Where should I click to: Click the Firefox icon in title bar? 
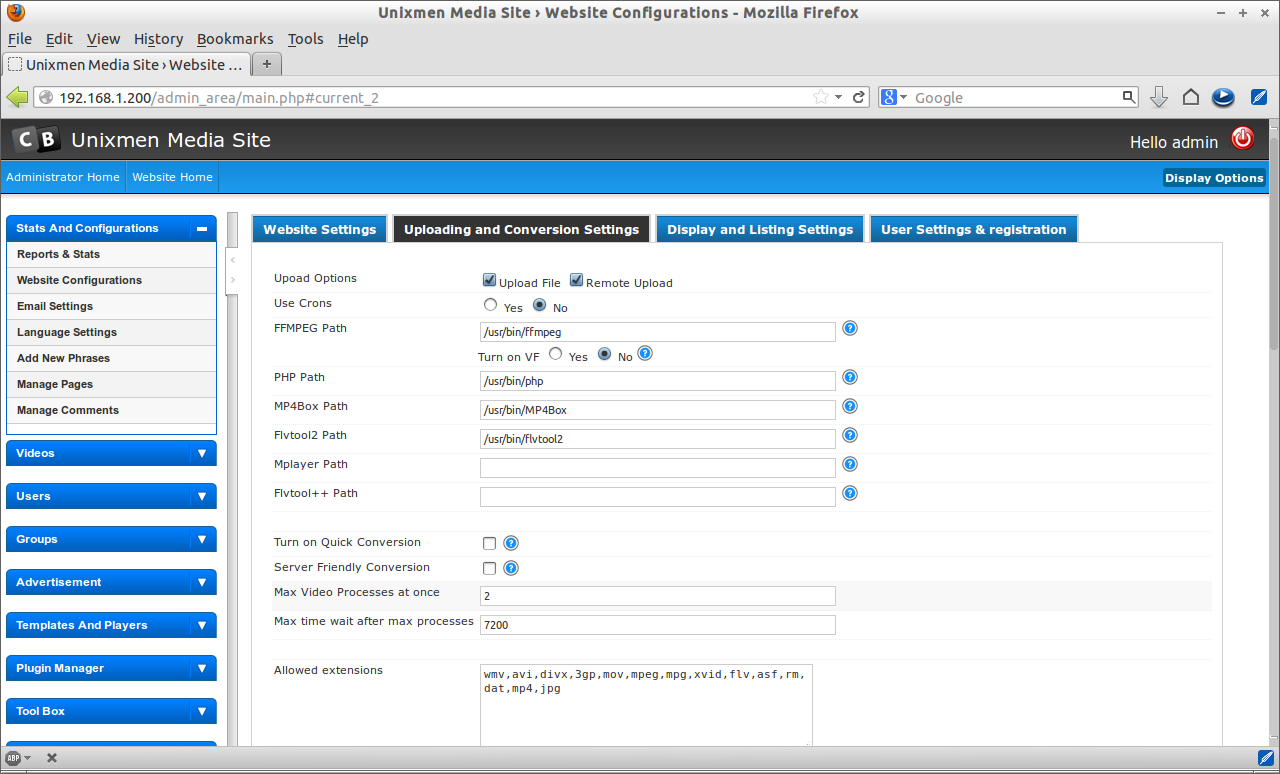pyautogui.click(x=16, y=12)
